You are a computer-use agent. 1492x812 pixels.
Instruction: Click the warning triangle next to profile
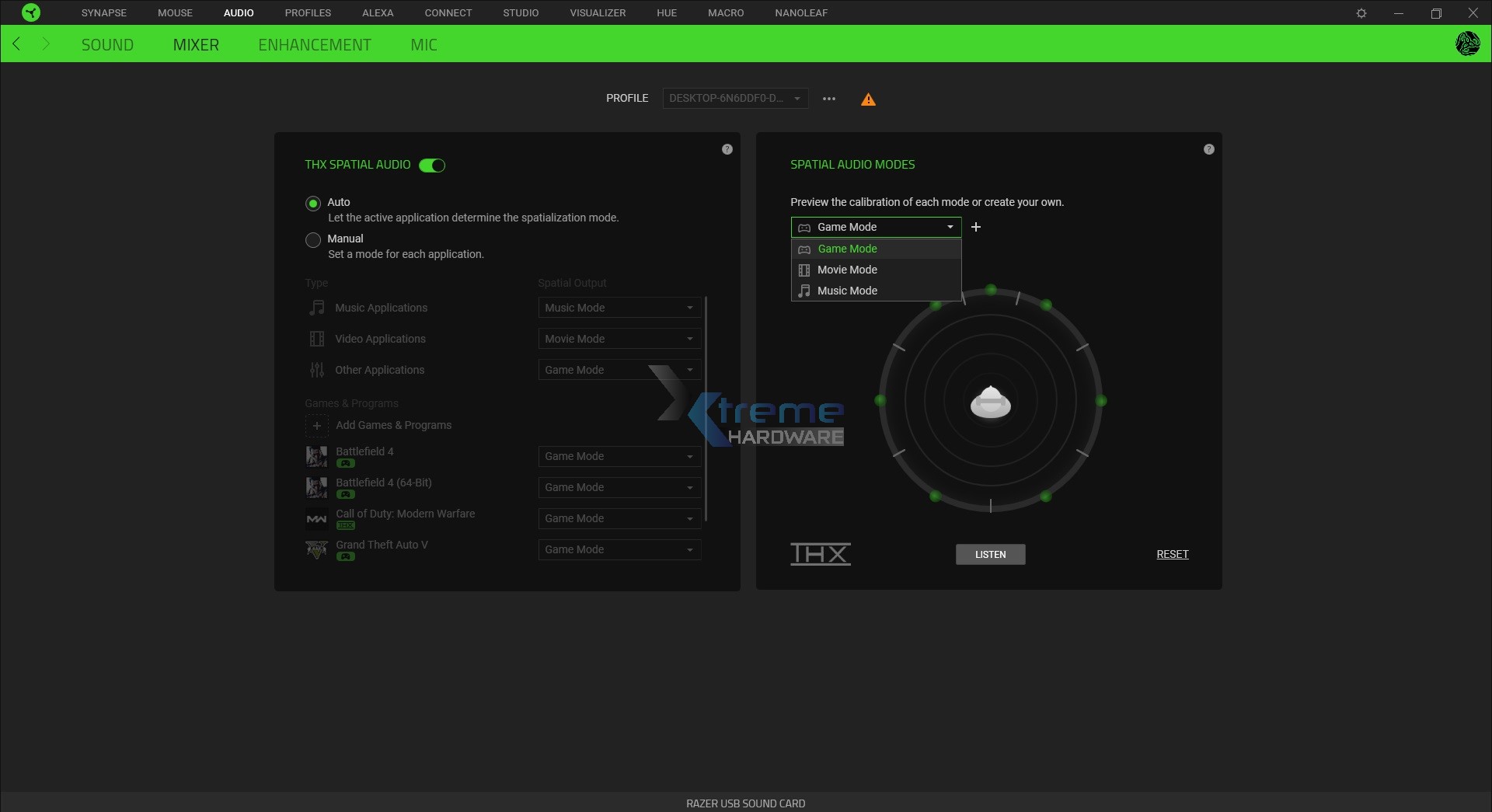click(x=868, y=99)
